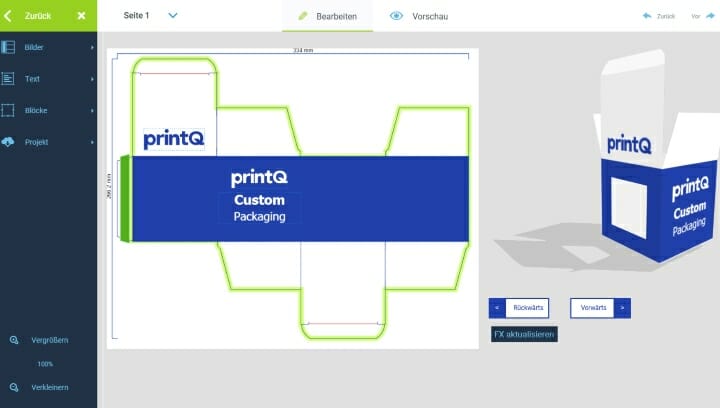The image size is (720, 408).
Task: Click the Text menu label
Action: (x=32, y=79)
